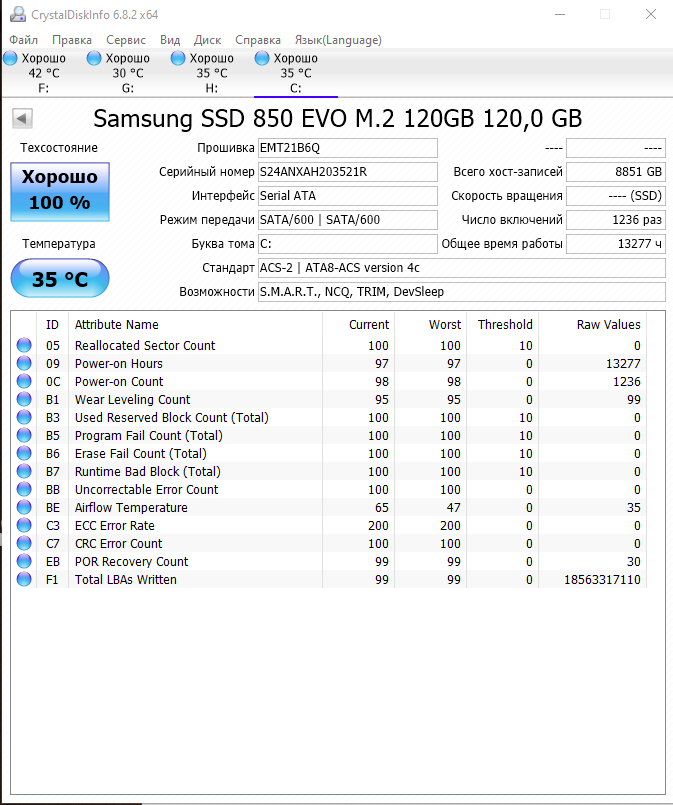Click status orb of POR Recovery Count
This screenshot has height=805, width=673.
click(x=24, y=561)
